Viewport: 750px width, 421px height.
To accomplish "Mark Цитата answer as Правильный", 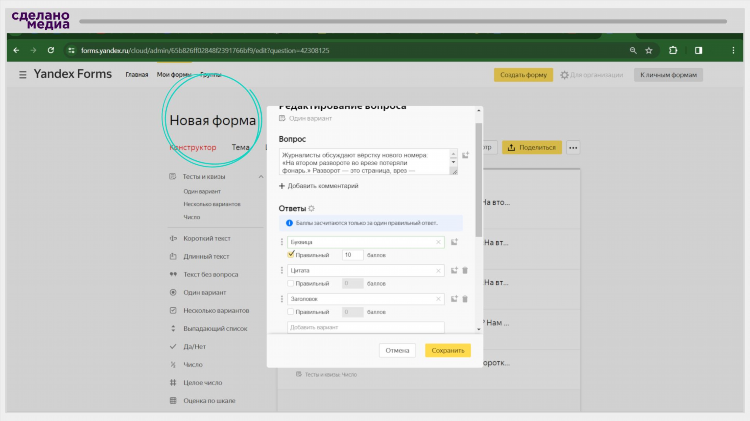I will click(291, 283).
